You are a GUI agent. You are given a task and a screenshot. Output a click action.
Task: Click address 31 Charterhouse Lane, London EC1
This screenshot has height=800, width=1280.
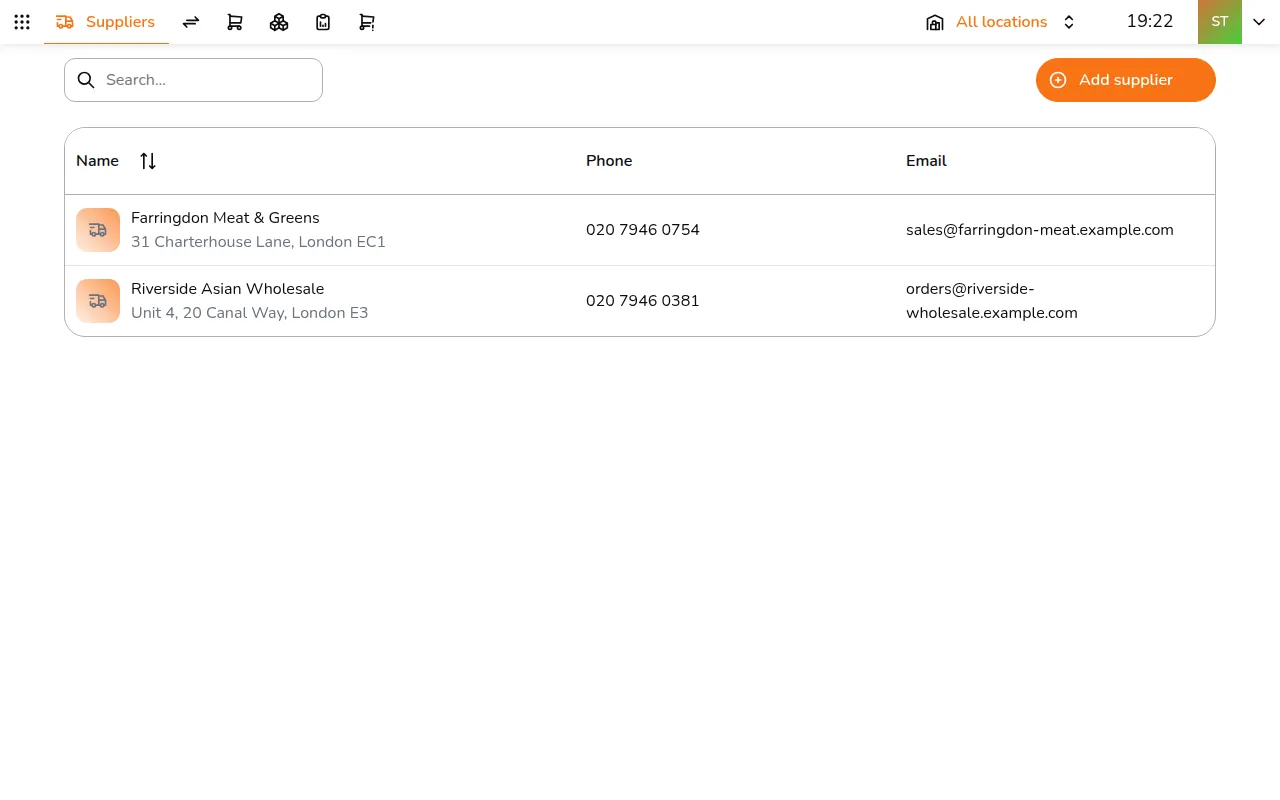(x=258, y=242)
